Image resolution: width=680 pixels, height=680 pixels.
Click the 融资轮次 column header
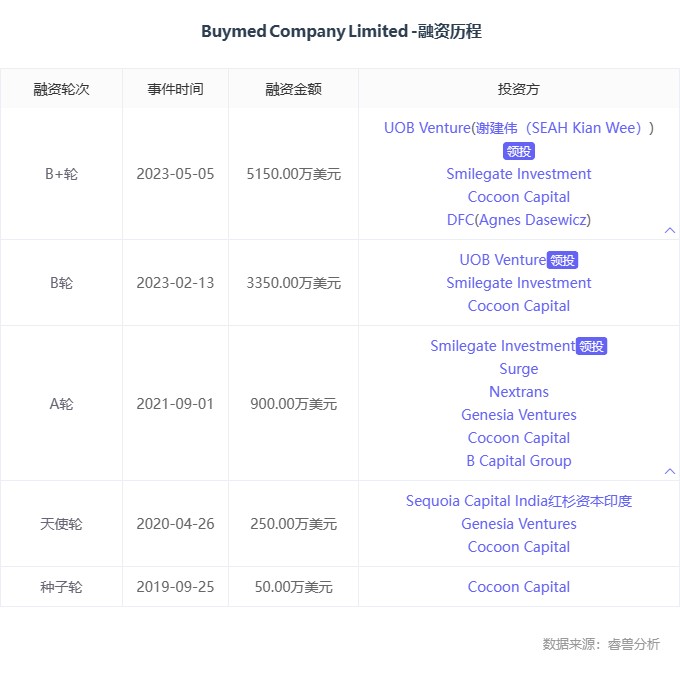click(x=61, y=89)
